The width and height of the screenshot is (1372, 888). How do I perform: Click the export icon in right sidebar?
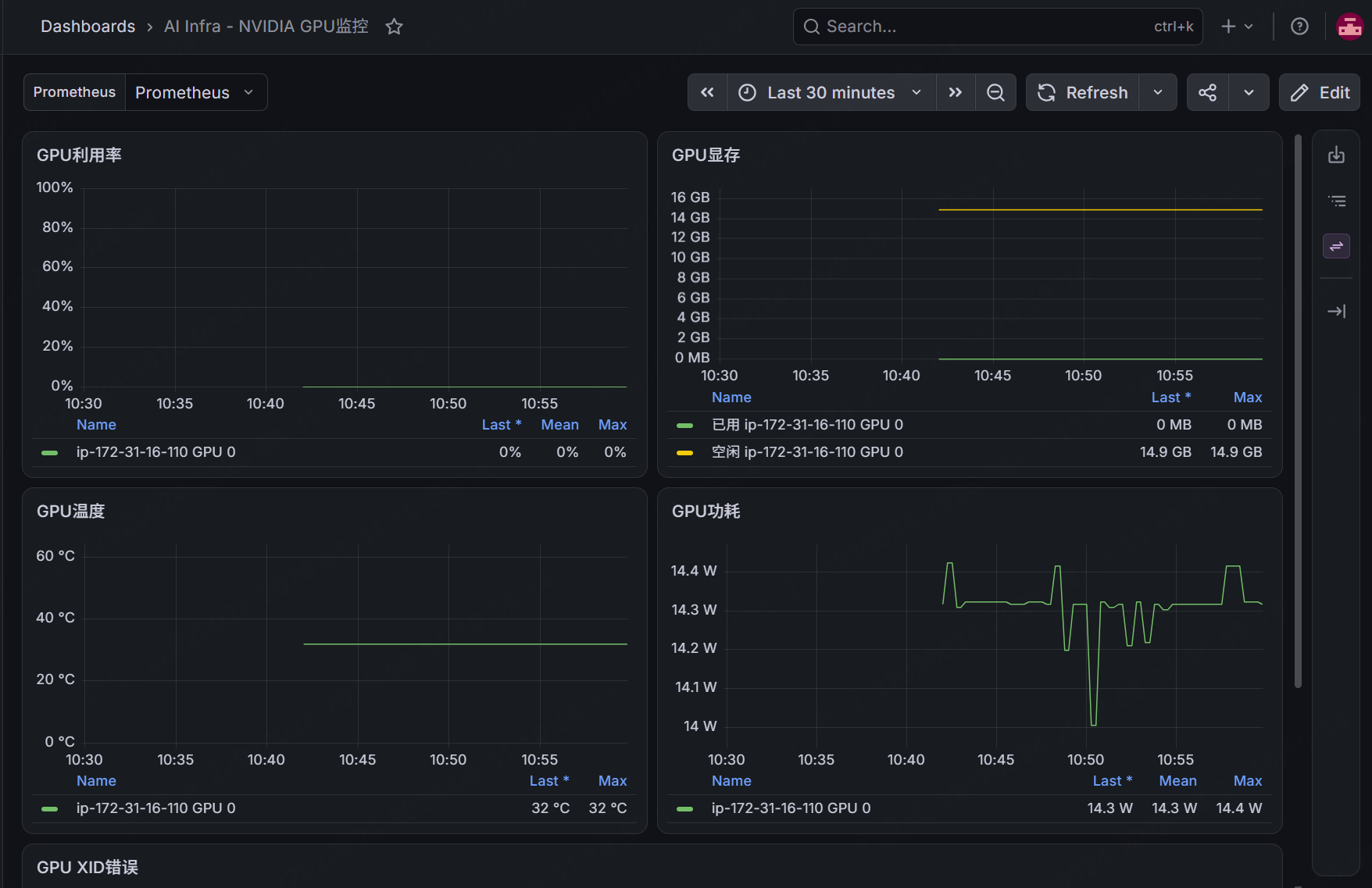(x=1337, y=155)
